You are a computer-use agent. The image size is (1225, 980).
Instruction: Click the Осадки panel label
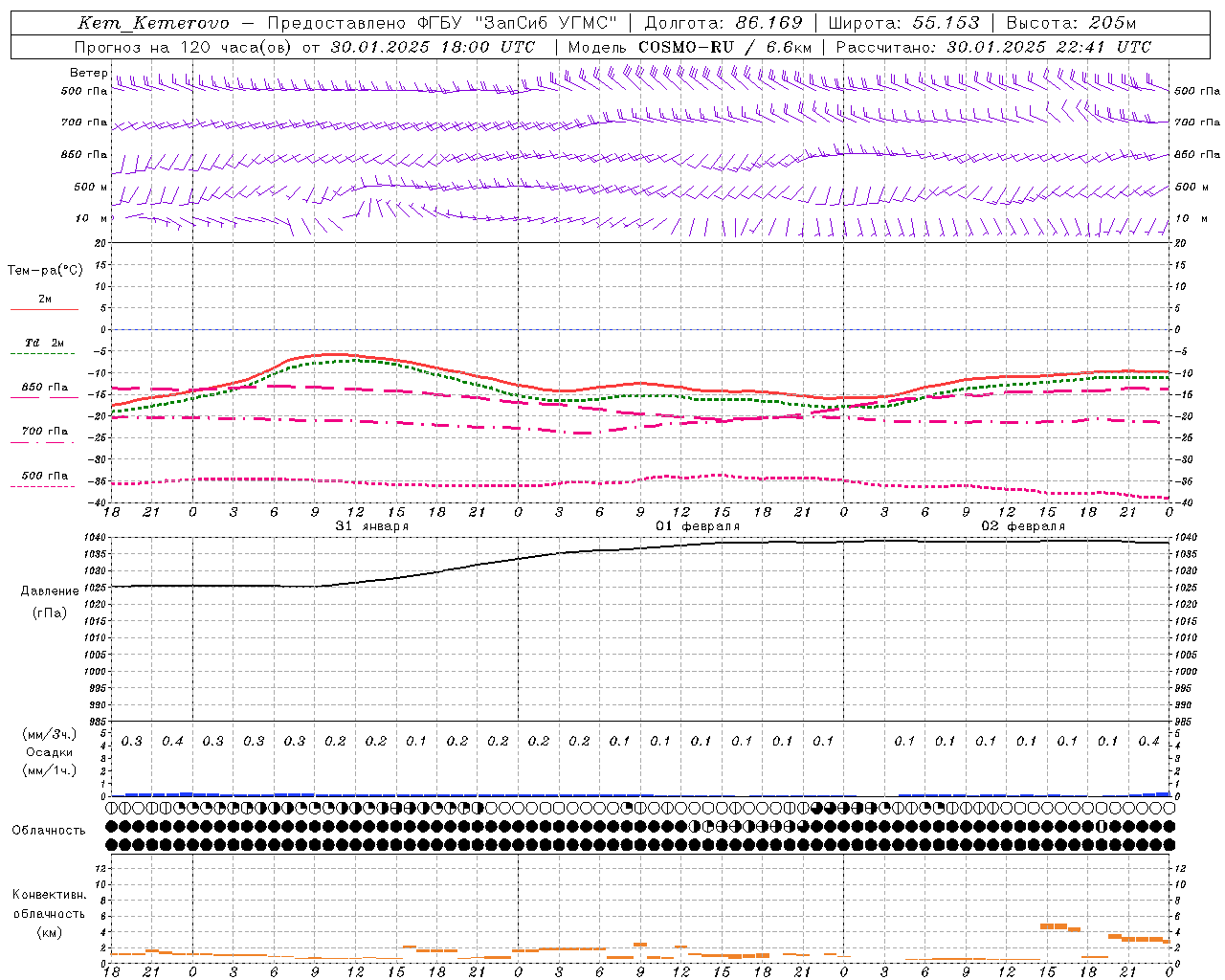click(x=51, y=753)
